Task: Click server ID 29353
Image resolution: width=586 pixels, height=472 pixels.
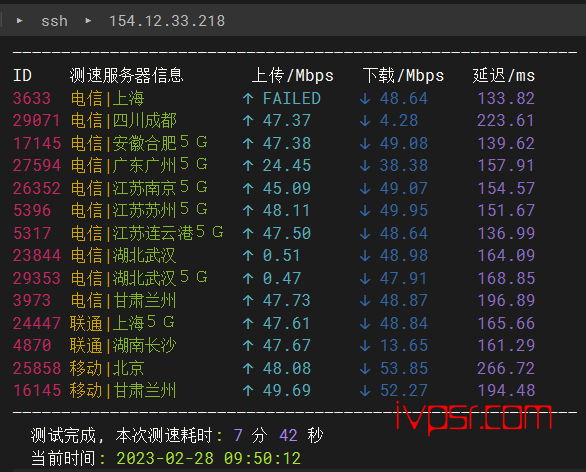Action: 37,278
